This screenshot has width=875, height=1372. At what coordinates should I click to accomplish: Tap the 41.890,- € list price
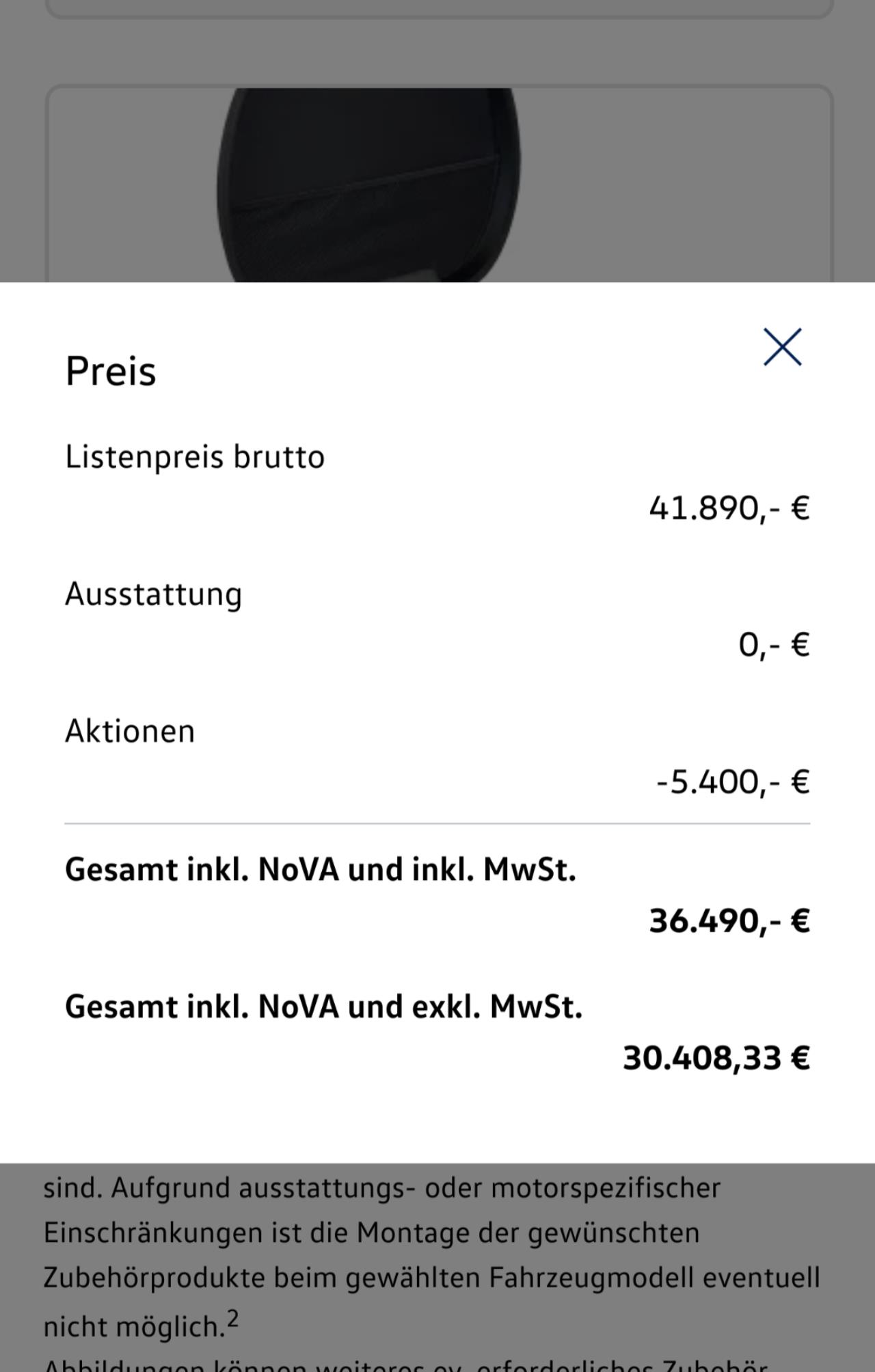[729, 508]
